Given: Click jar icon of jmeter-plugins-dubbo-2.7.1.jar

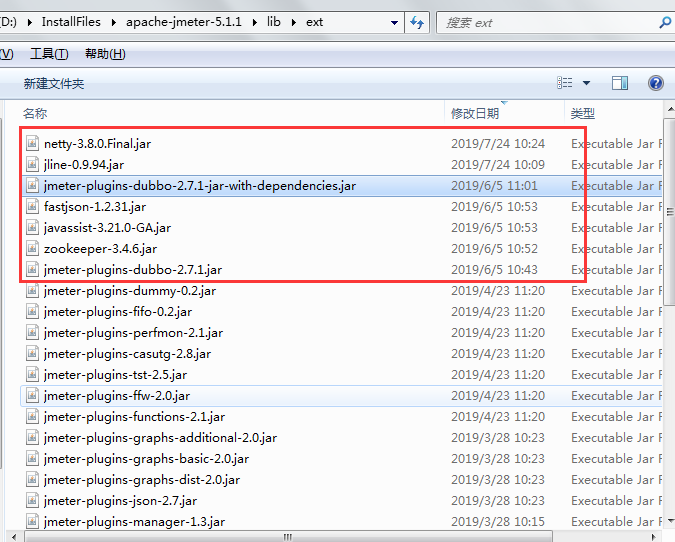Looking at the screenshot, I should [x=32, y=269].
